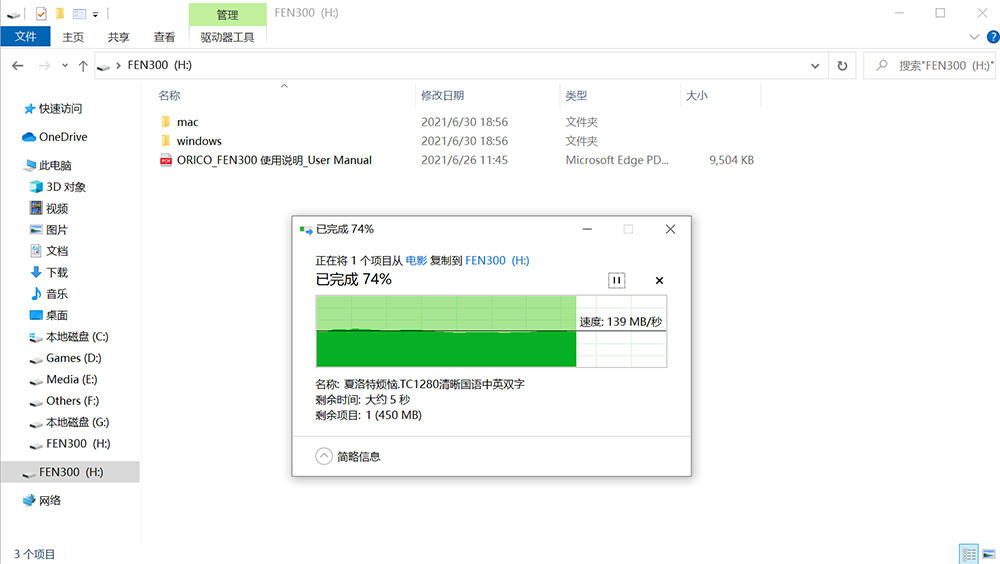Viewport: 1000px width, 564px height.
Task: Open 本地磁盘 (C:) drive
Action: [x=77, y=336]
